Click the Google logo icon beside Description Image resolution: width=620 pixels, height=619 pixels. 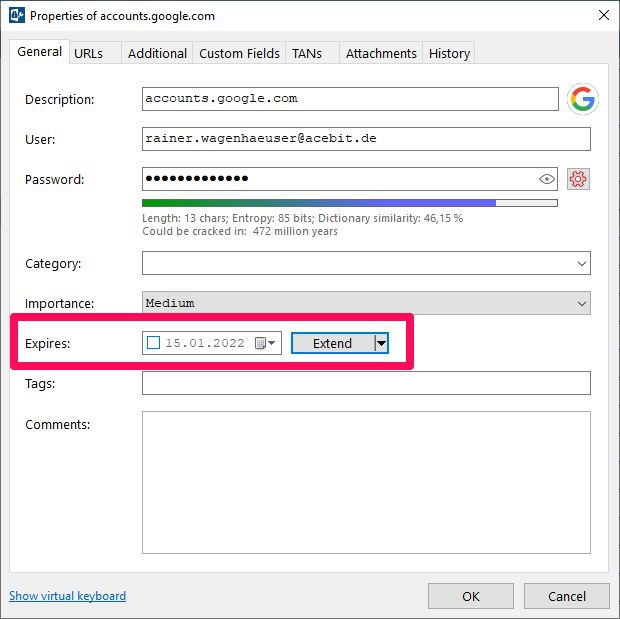[x=582, y=99]
